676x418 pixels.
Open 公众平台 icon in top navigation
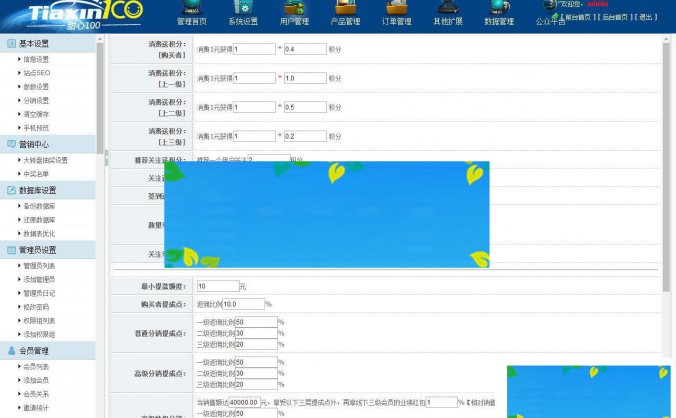pyautogui.click(x=550, y=5)
